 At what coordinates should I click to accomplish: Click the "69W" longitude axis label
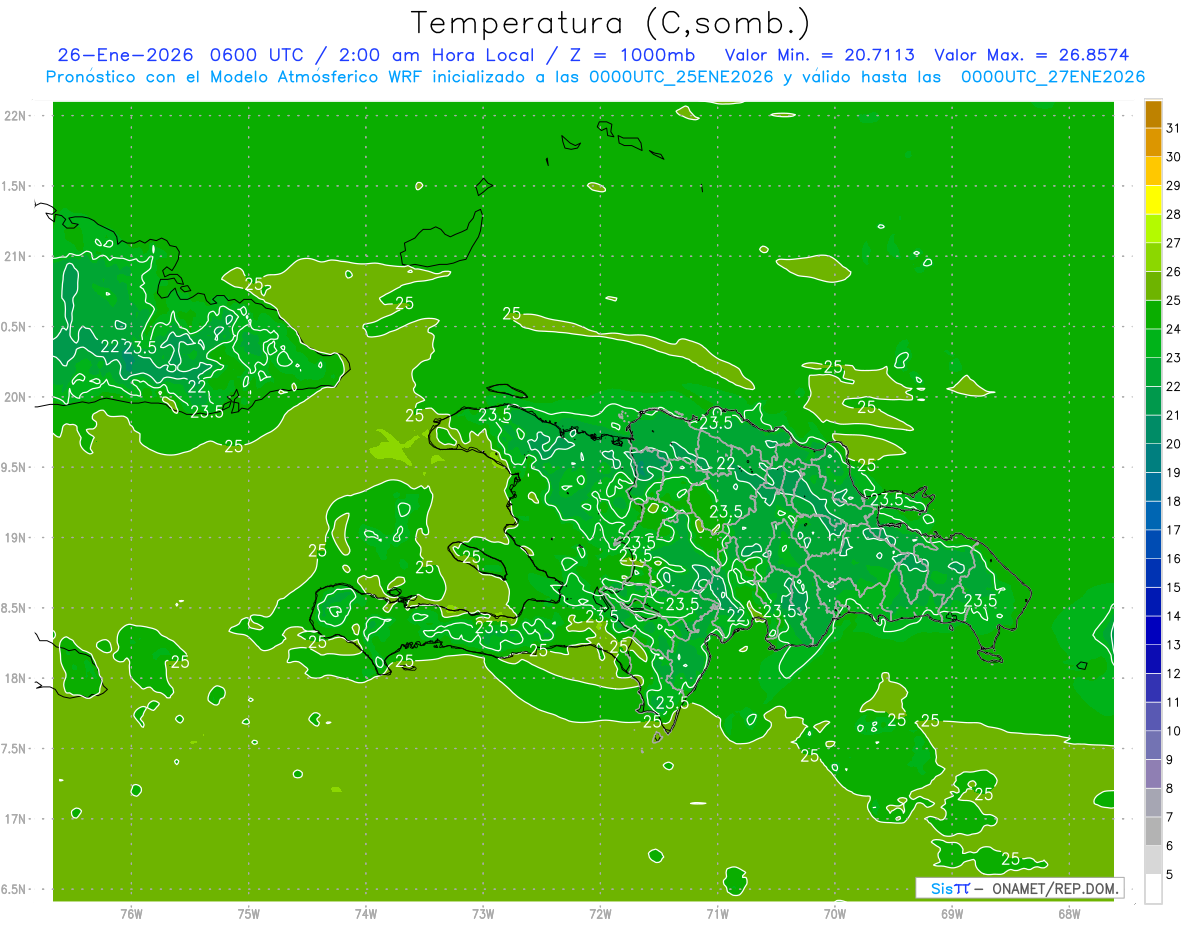pyautogui.click(x=952, y=914)
